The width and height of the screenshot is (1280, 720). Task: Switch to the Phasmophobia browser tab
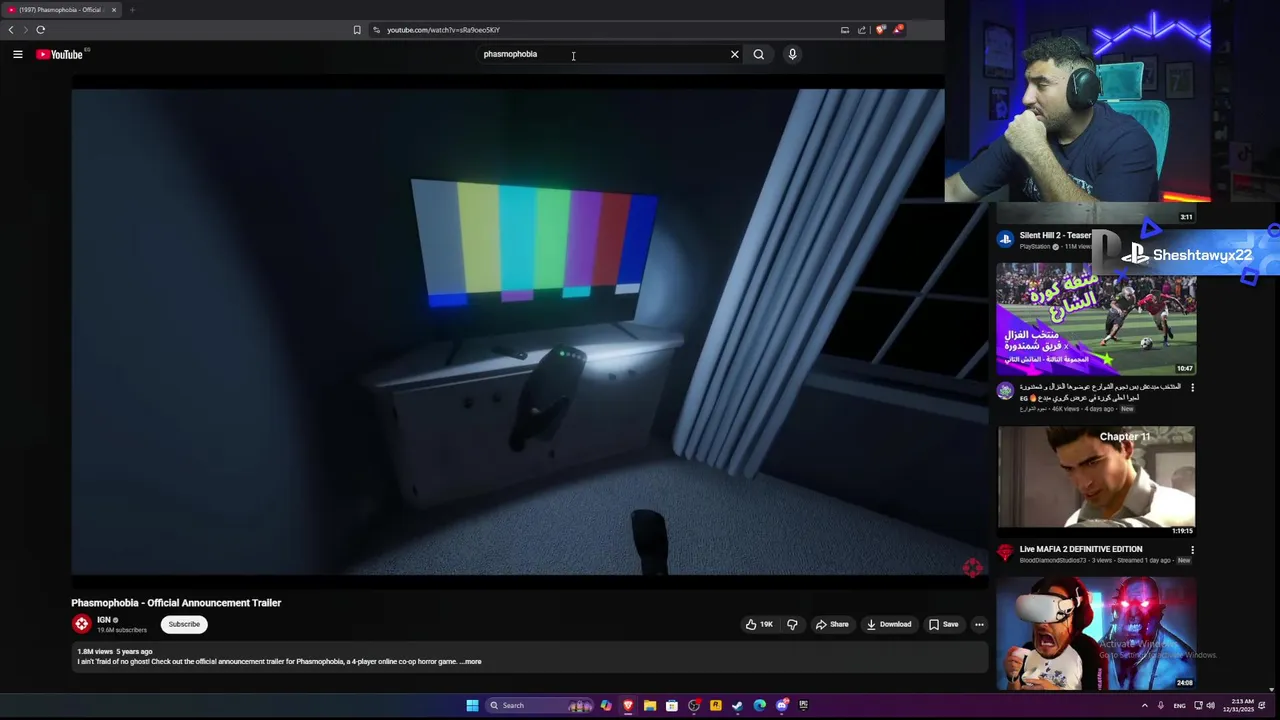61,10
